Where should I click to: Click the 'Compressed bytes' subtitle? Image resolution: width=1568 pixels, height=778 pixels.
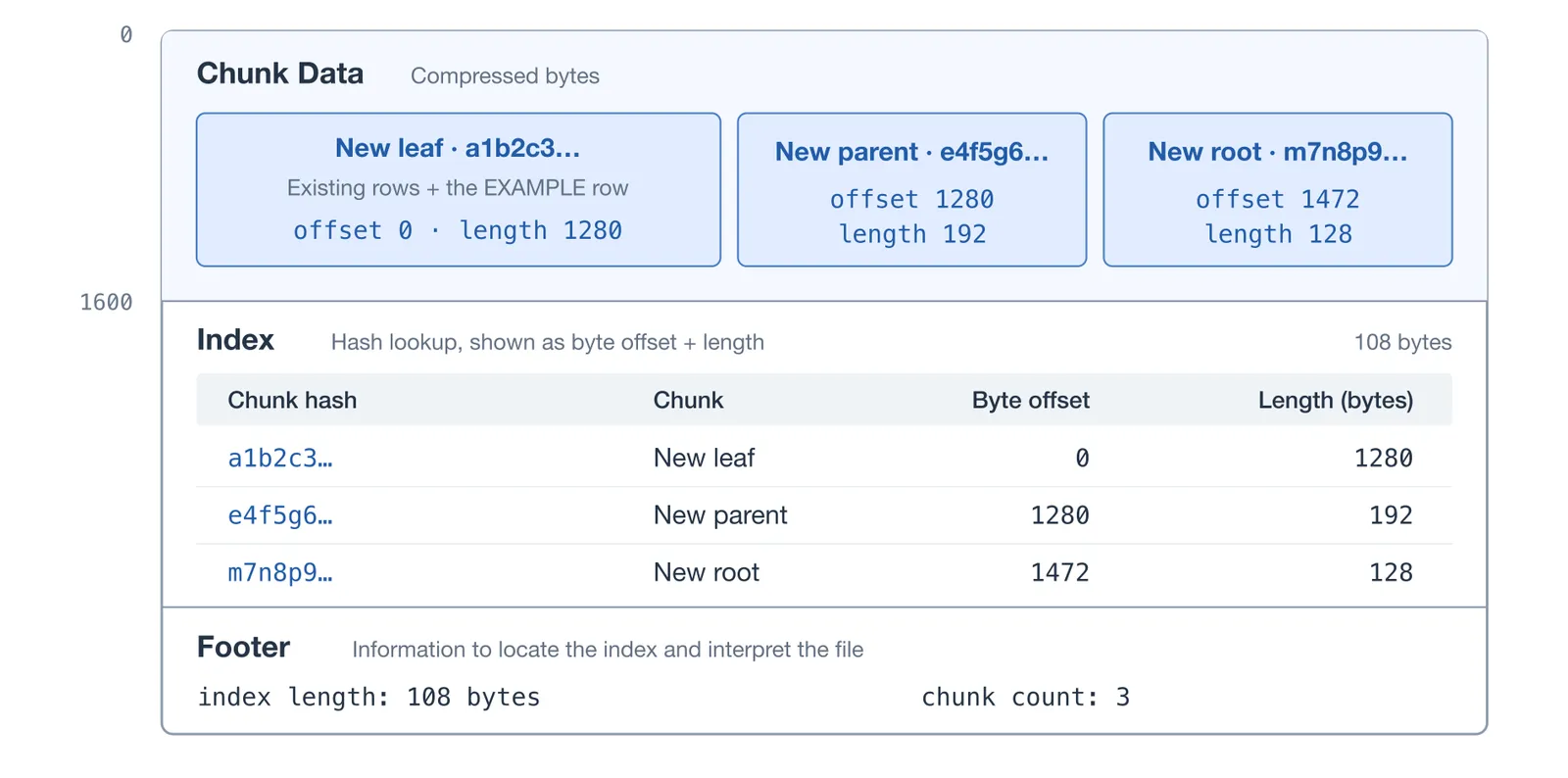pyautogui.click(x=505, y=75)
